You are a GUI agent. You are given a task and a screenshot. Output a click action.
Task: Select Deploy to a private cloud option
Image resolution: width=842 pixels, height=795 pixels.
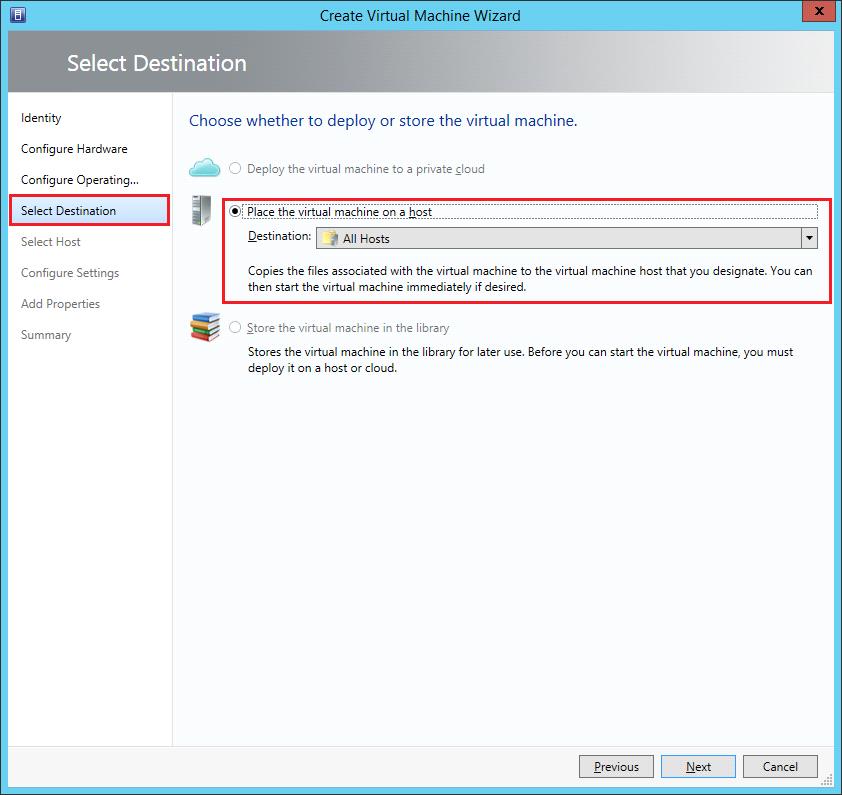pyautogui.click(x=236, y=169)
